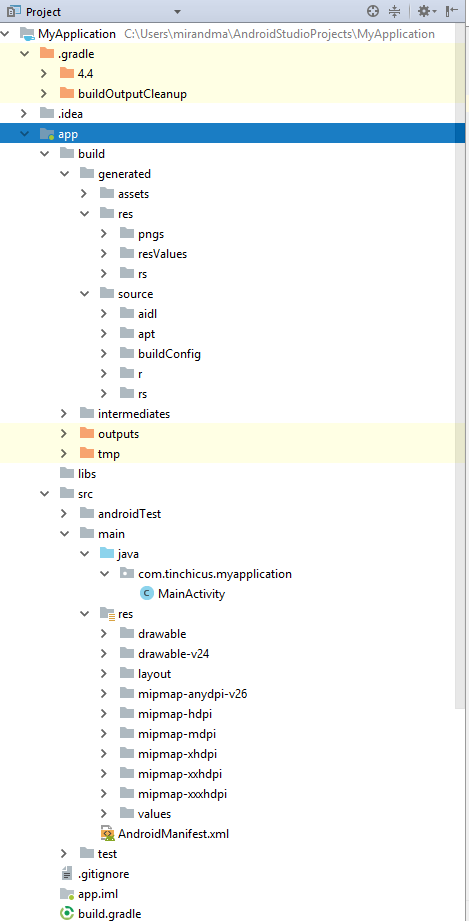Click the Collapse All icon in header
Image resolution: width=469 pixels, height=921 pixels.
coord(394,11)
